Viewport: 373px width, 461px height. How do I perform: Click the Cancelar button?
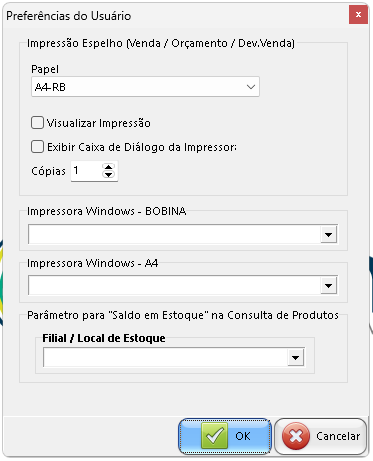(320, 436)
